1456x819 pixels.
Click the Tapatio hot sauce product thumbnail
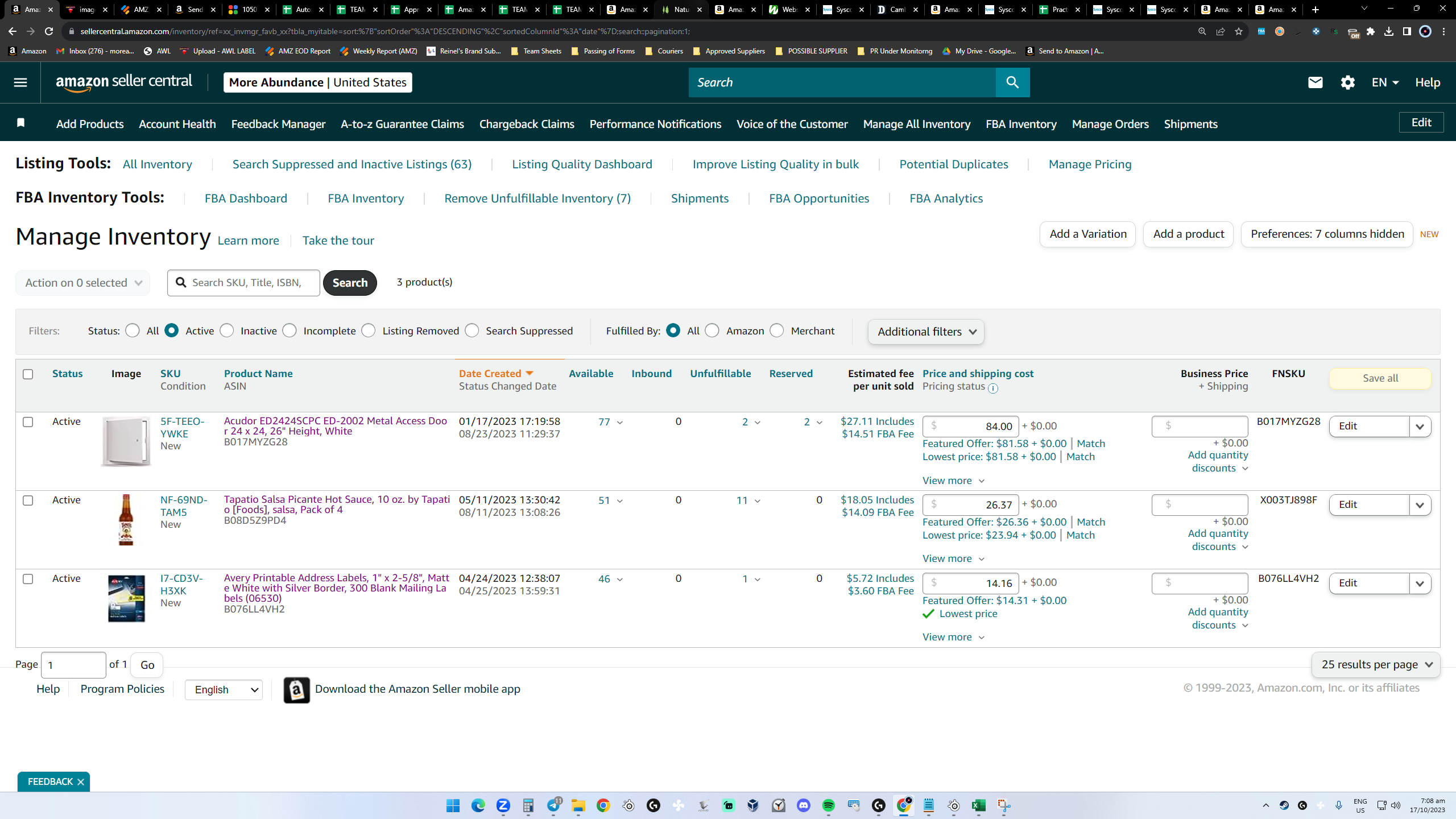pyautogui.click(x=126, y=520)
